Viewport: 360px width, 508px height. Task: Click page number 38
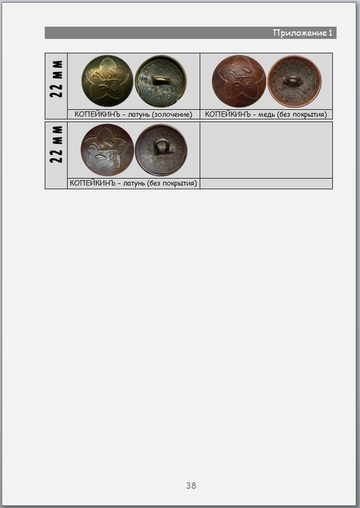[x=191, y=486]
